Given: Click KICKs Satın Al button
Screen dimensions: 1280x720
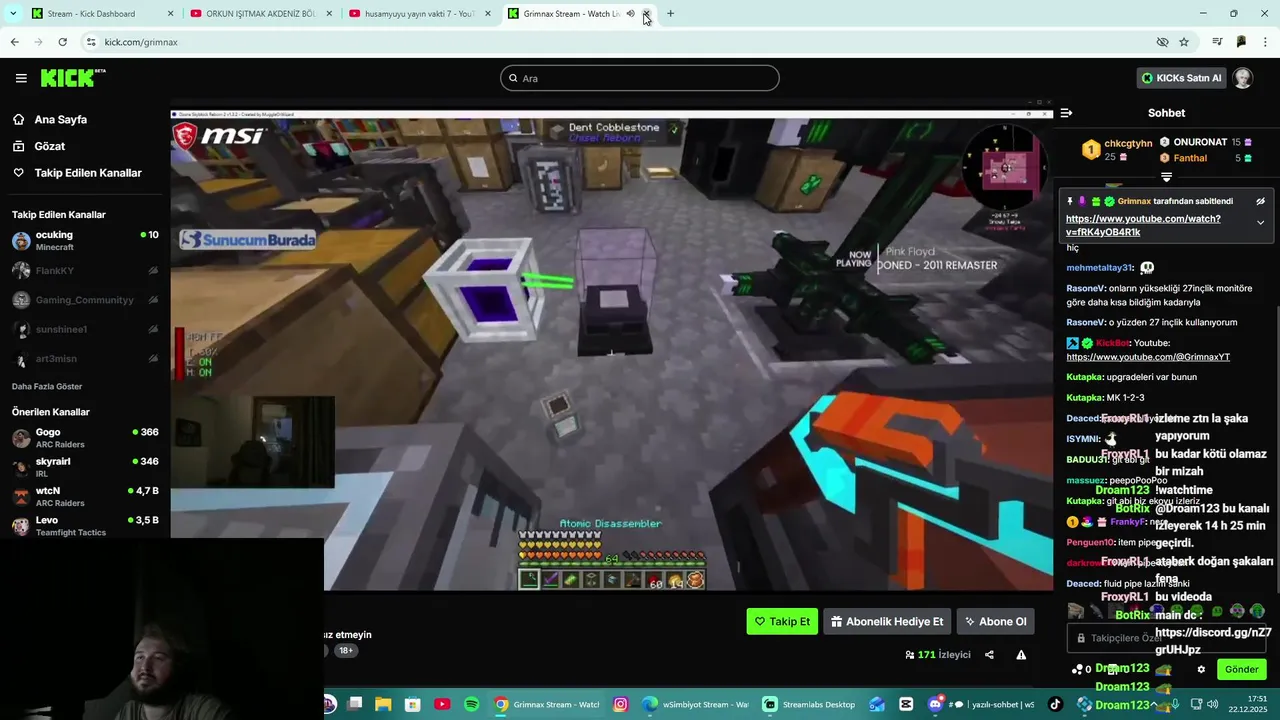Looking at the screenshot, I should 1181,78.
